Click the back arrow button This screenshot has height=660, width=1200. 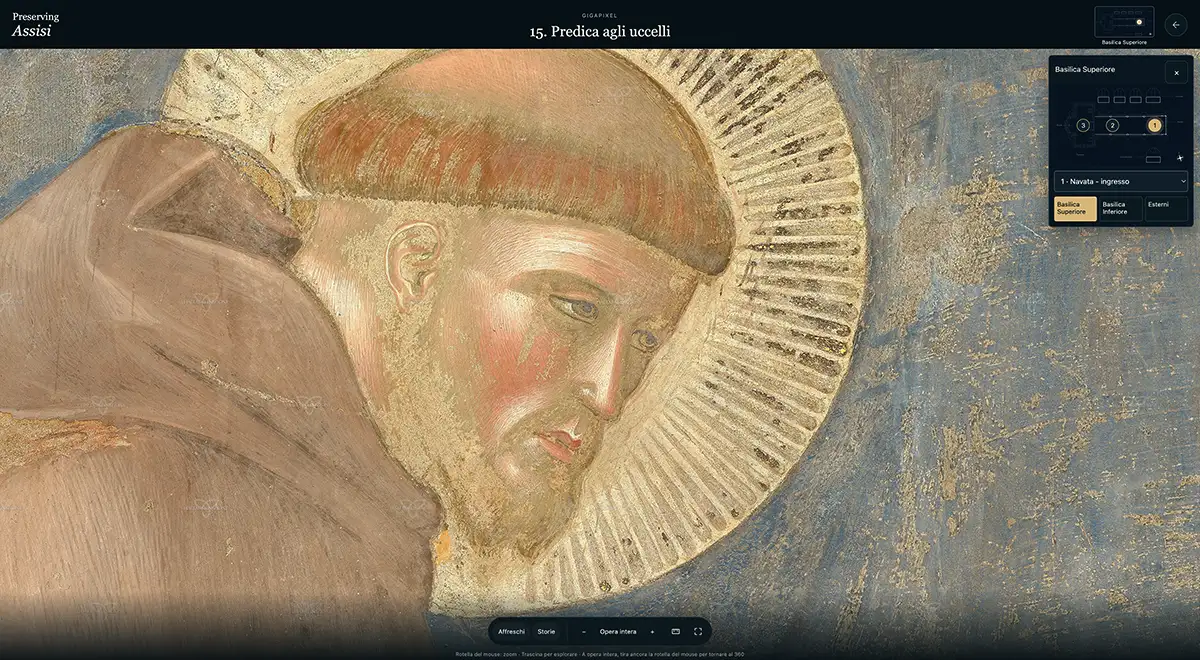pos(1176,25)
